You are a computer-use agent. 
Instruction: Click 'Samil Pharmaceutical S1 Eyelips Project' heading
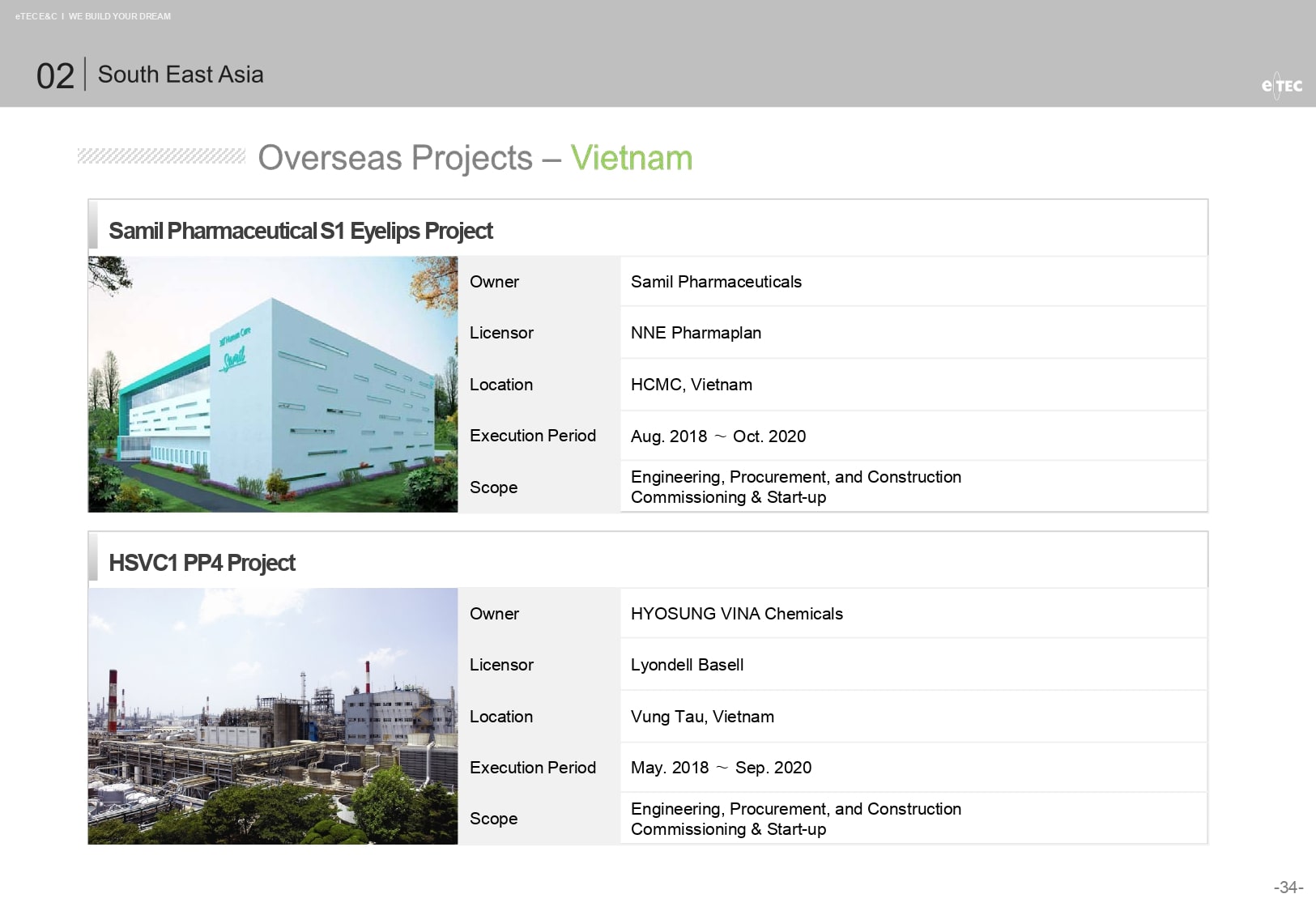[x=300, y=231]
